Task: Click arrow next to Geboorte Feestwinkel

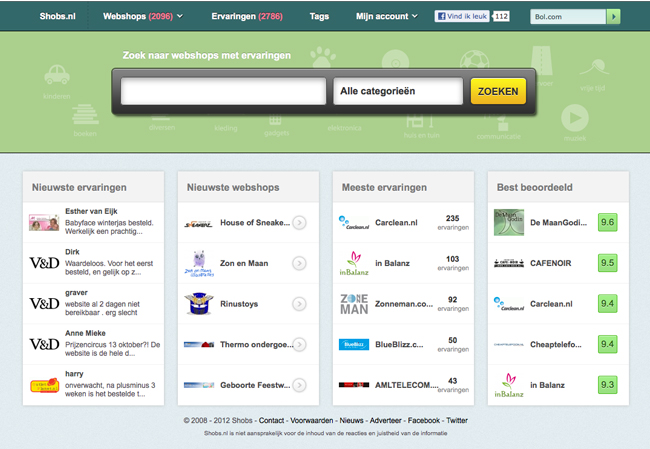Action: [x=299, y=385]
